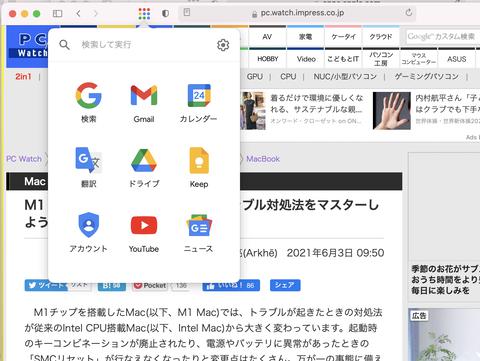Click the magnifier icon in the launcher popup

tap(64, 45)
